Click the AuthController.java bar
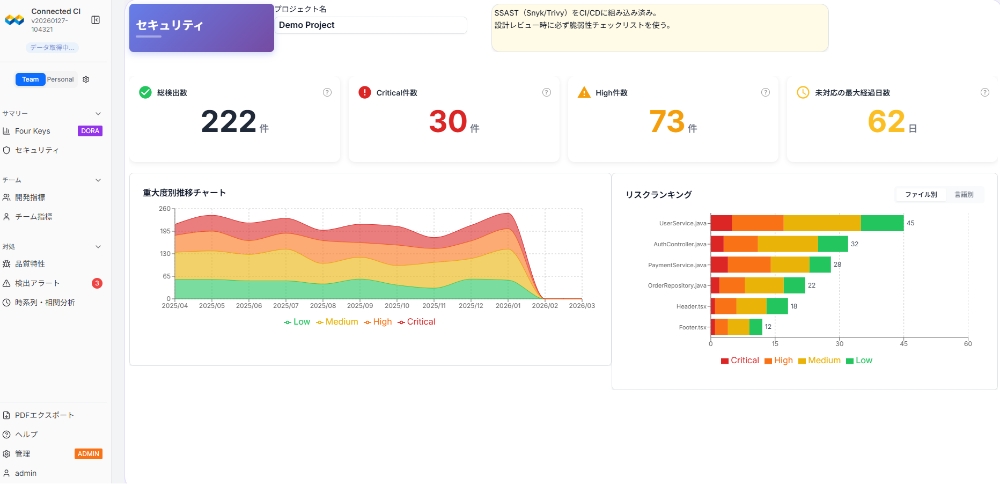1000x484 pixels. click(x=779, y=244)
